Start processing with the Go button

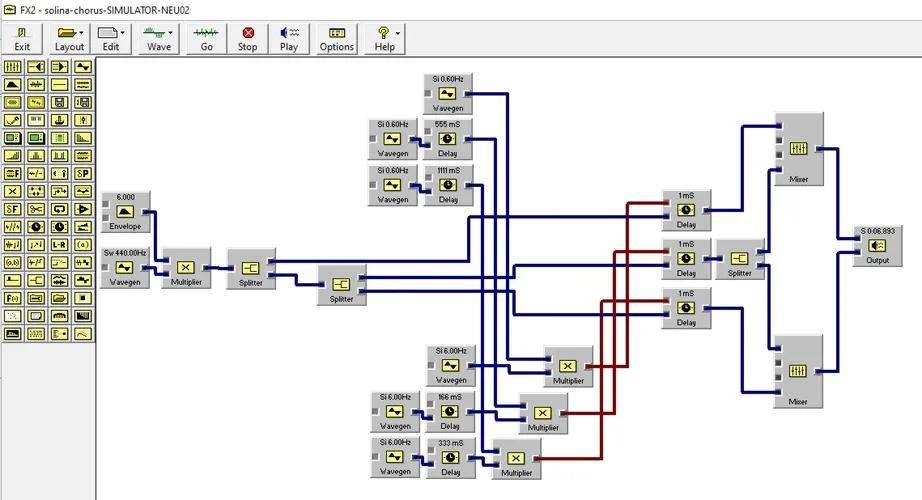206,39
